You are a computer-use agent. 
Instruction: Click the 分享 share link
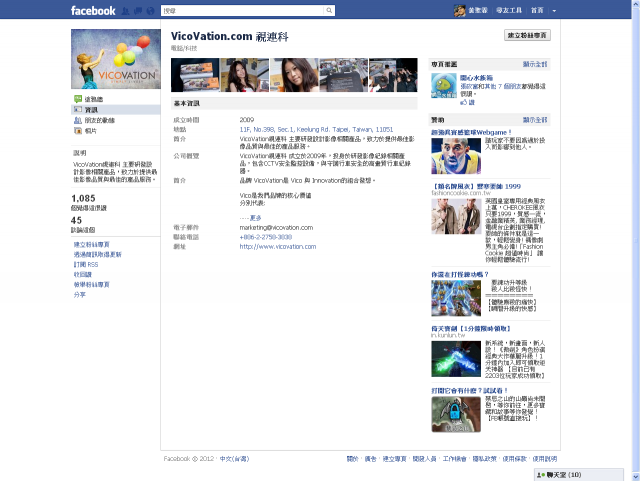click(x=80, y=294)
